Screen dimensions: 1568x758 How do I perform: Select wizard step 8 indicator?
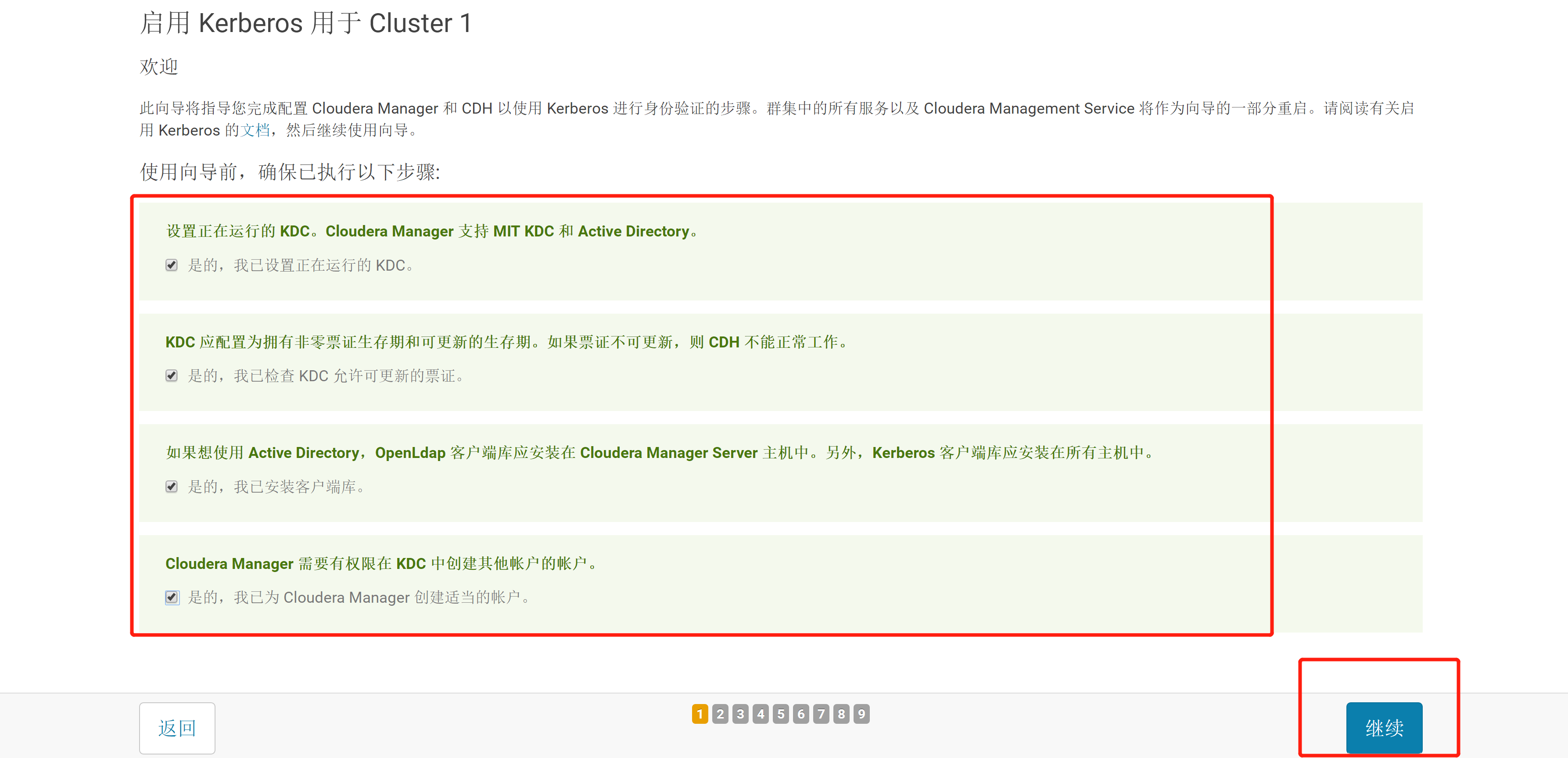click(x=841, y=714)
